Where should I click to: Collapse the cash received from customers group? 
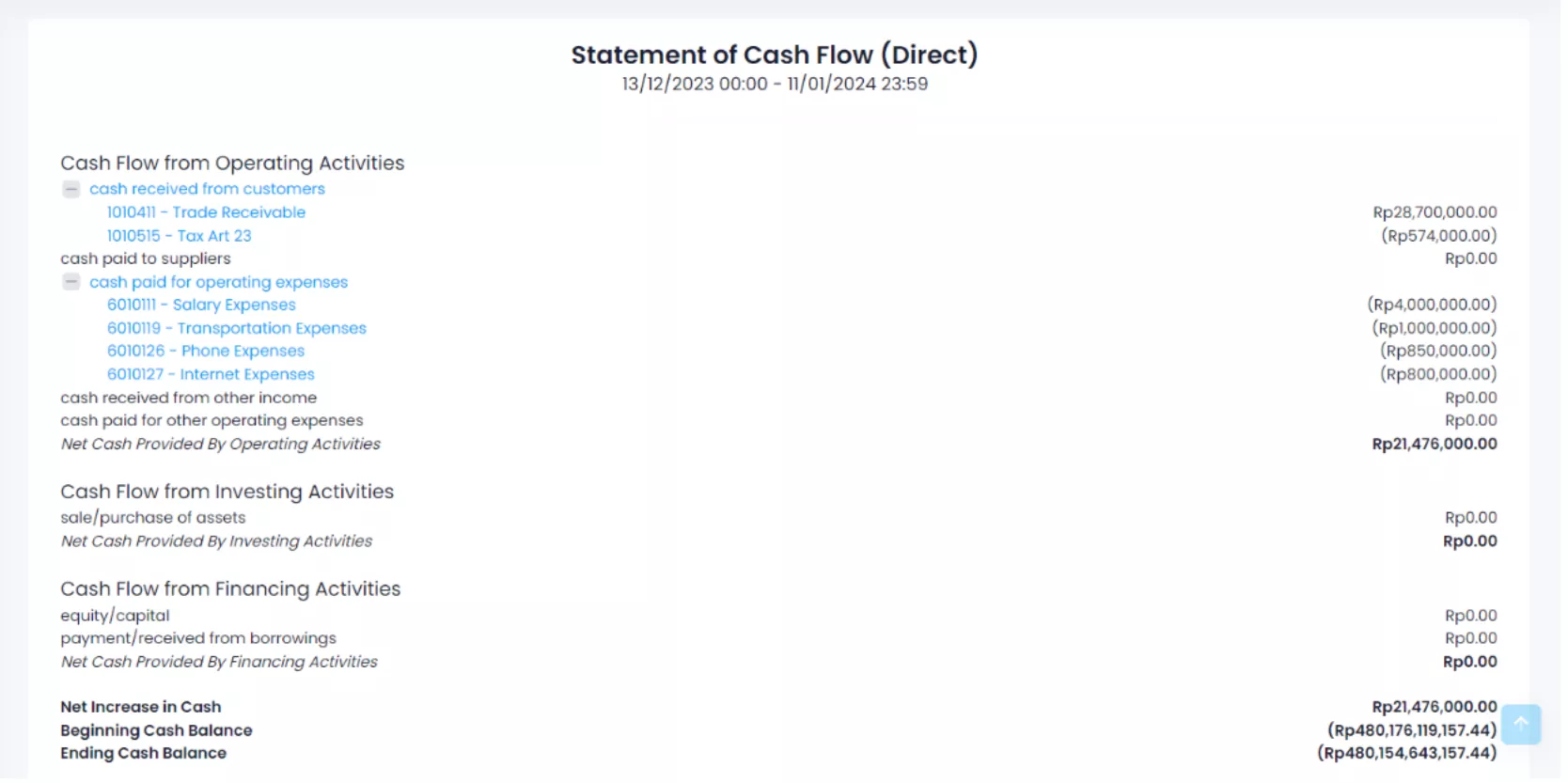click(71, 189)
